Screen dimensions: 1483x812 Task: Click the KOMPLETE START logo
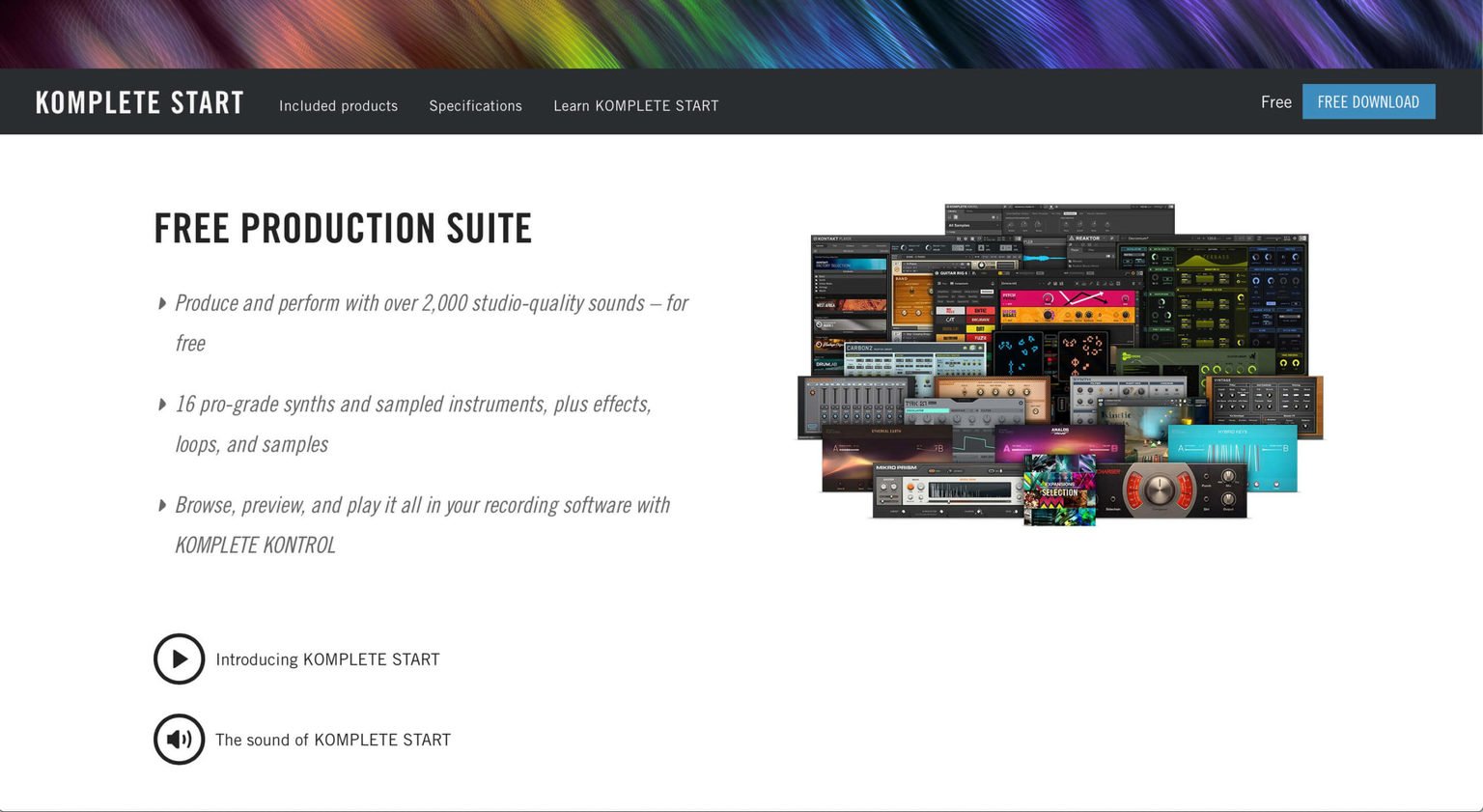point(139,101)
